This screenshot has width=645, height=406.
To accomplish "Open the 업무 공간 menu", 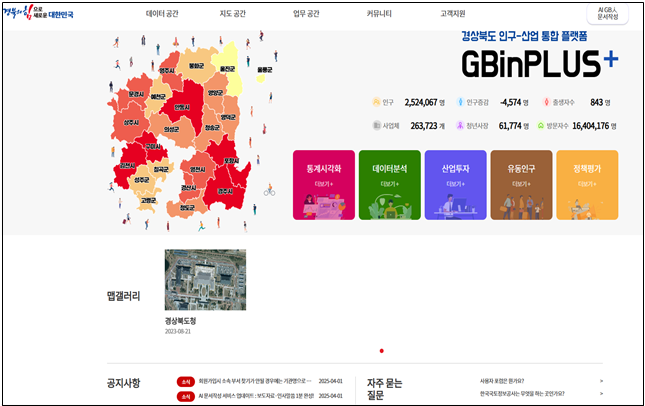I will pos(306,15).
